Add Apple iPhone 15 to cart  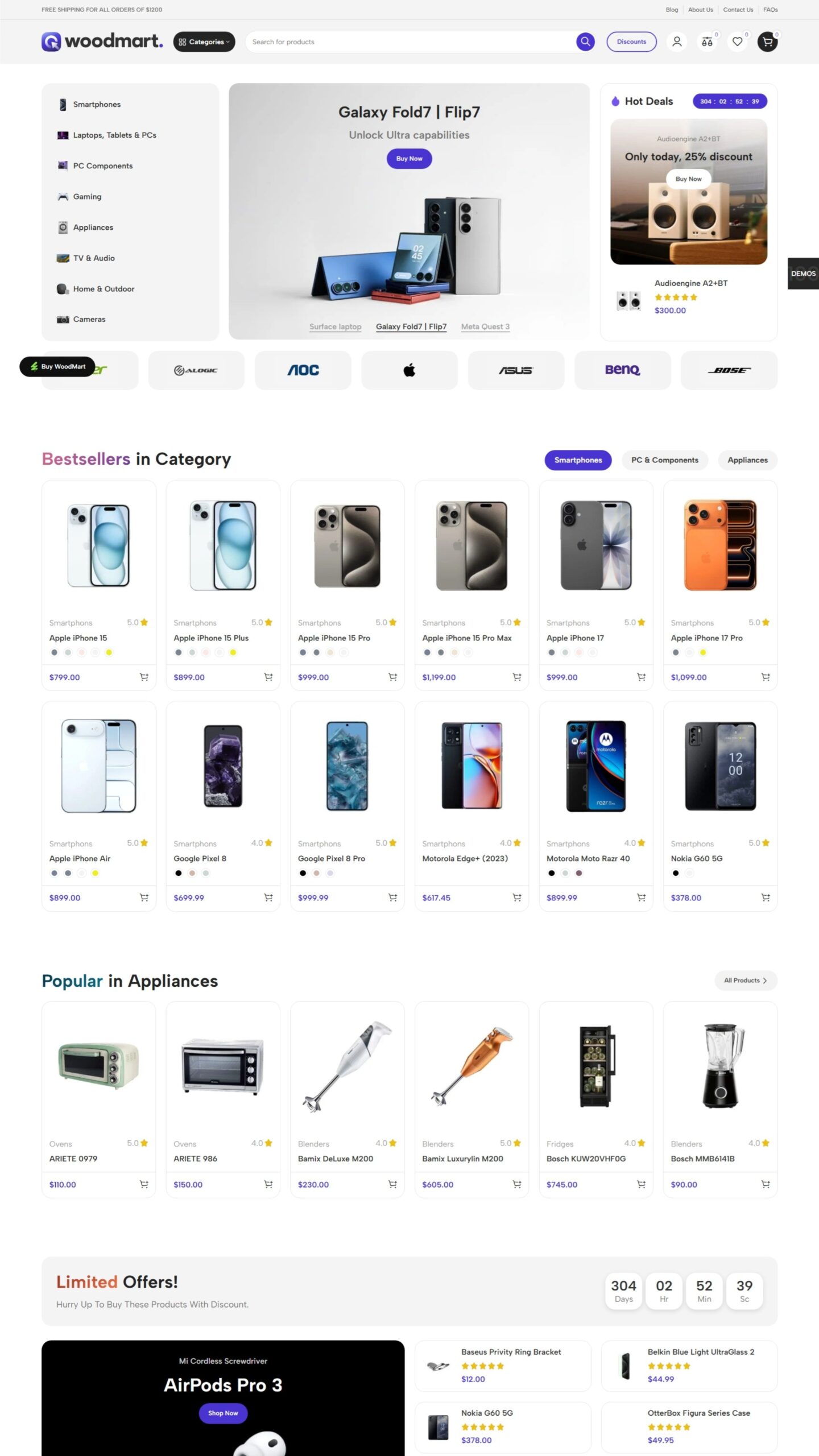coord(144,677)
